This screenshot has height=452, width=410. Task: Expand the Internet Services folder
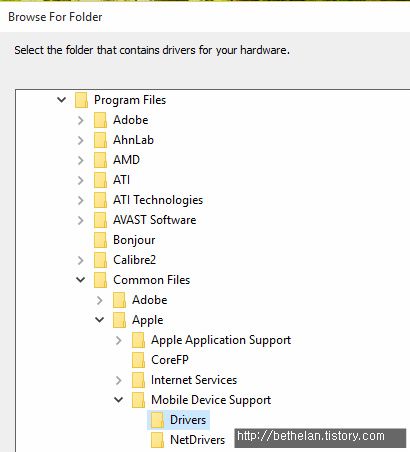coord(119,380)
